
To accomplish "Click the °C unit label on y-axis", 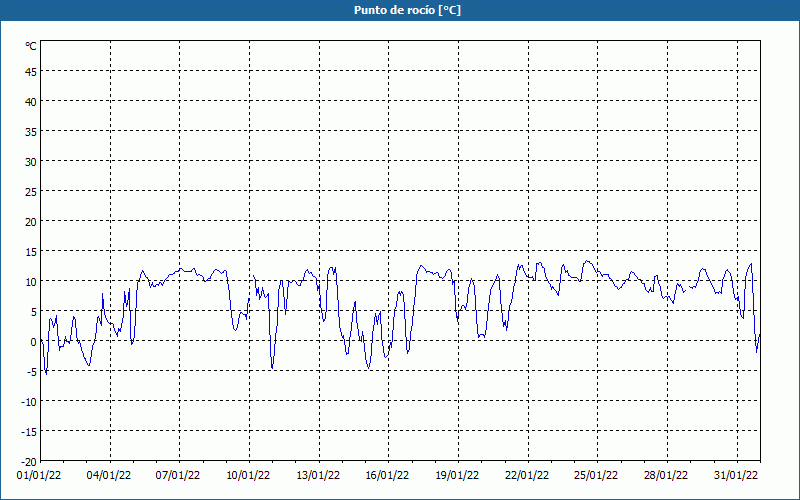I will [x=31, y=46].
